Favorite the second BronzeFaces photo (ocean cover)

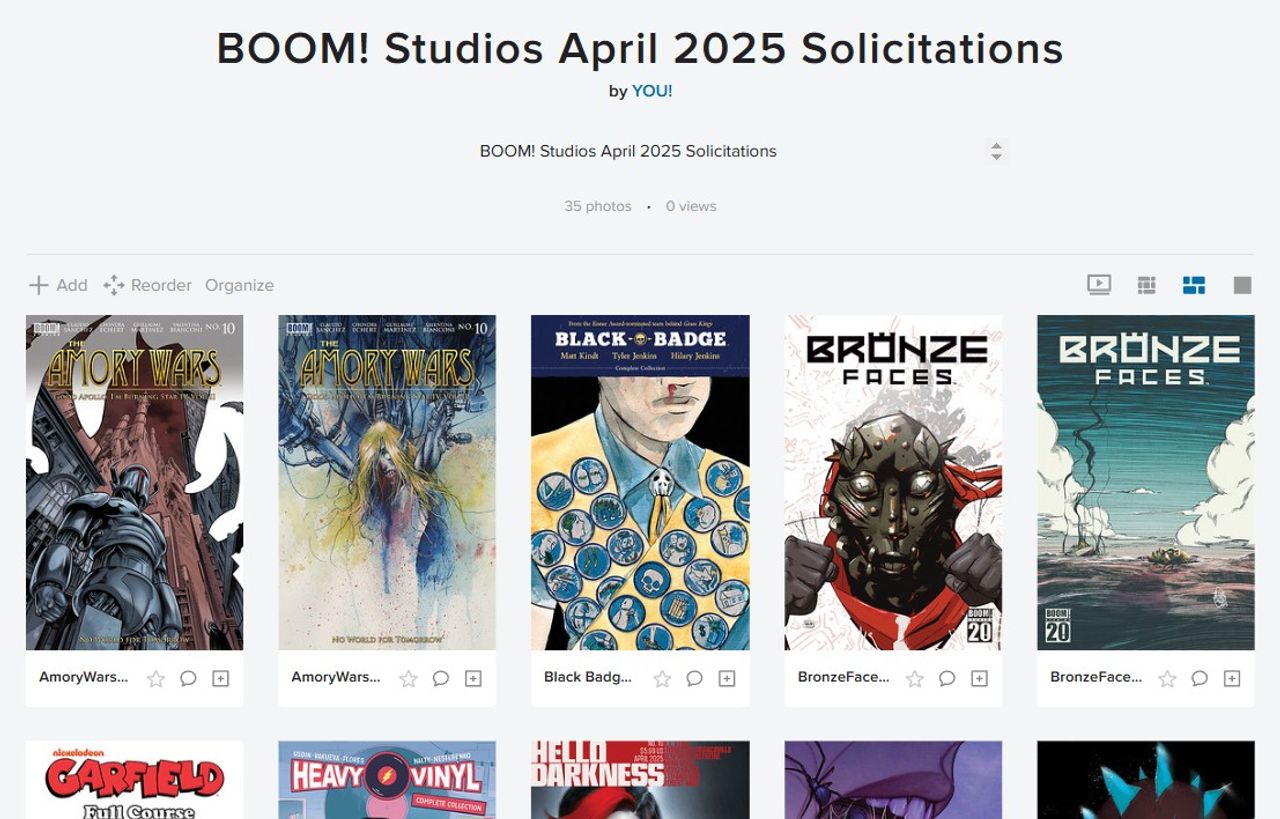(x=1167, y=678)
